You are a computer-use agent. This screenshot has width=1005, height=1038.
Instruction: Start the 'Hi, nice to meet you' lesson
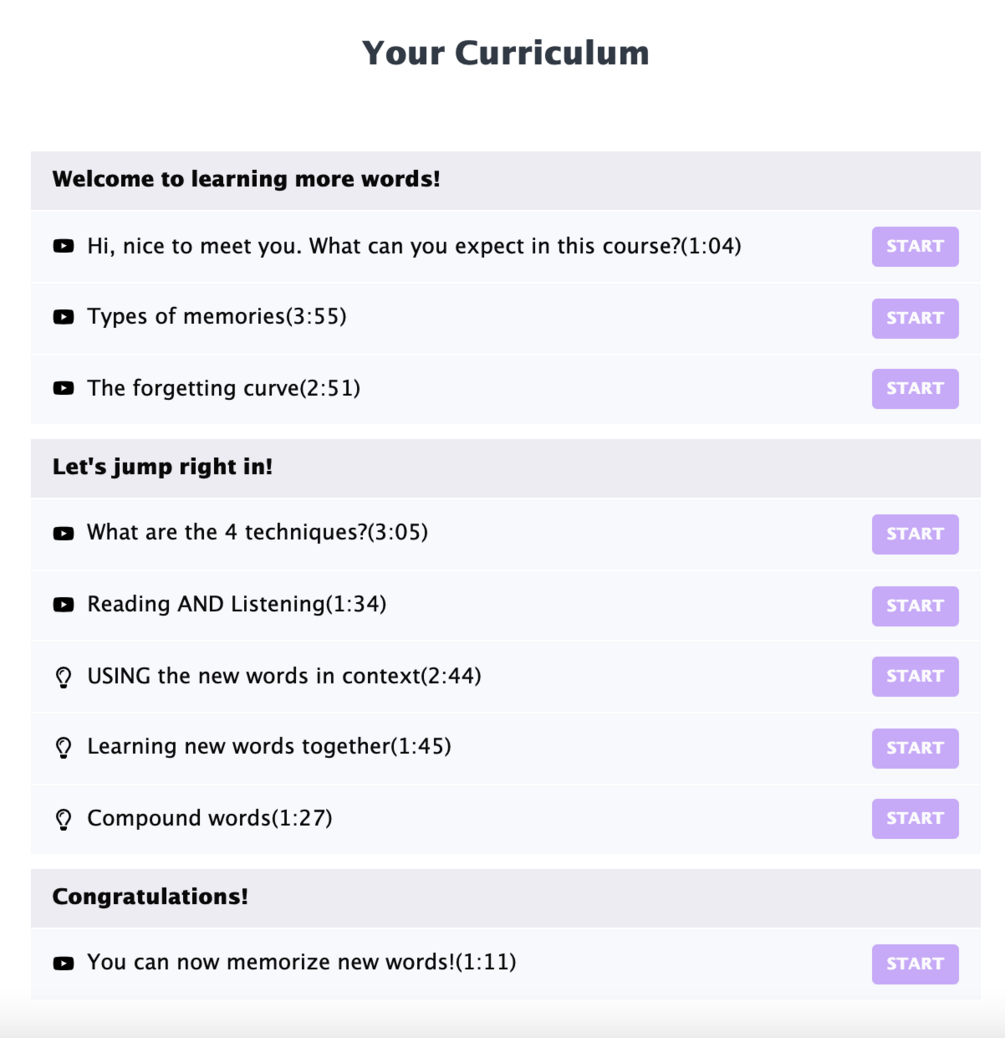[x=914, y=246]
